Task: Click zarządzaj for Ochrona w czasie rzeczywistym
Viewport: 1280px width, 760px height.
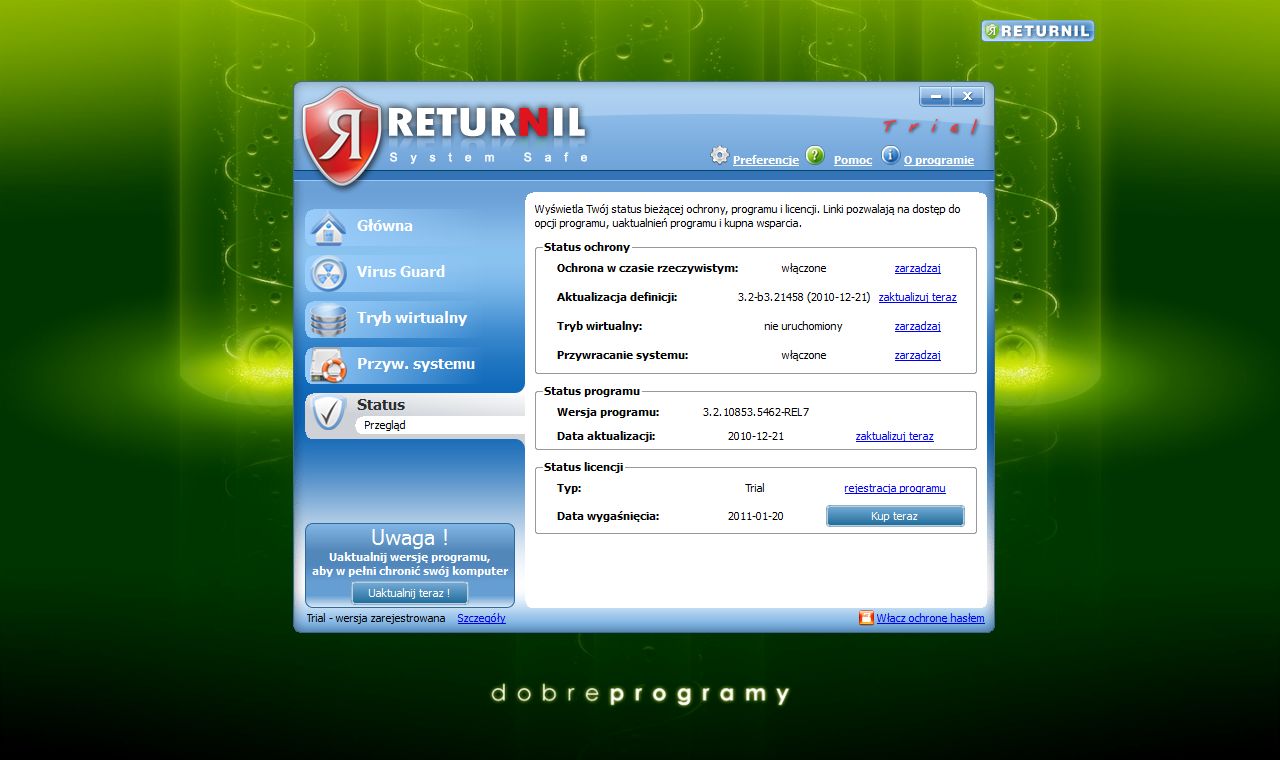Action: point(917,268)
